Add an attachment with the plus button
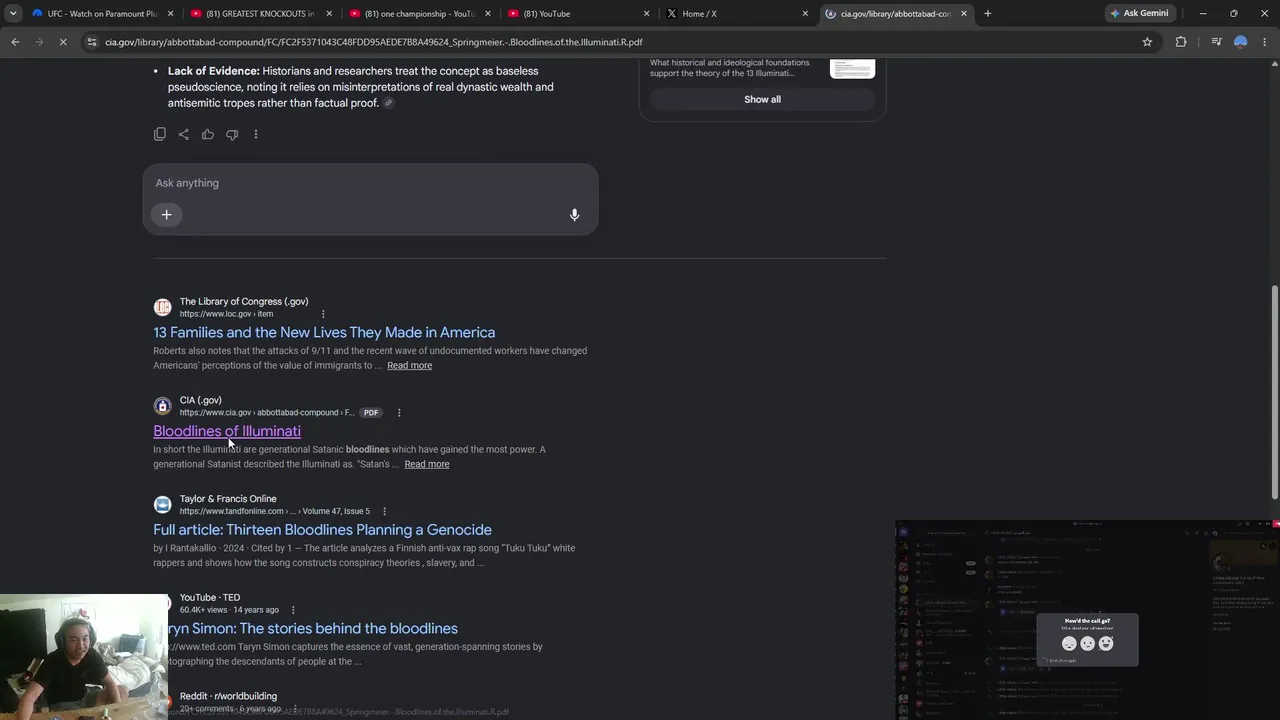The height and width of the screenshot is (720, 1280). (x=167, y=214)
